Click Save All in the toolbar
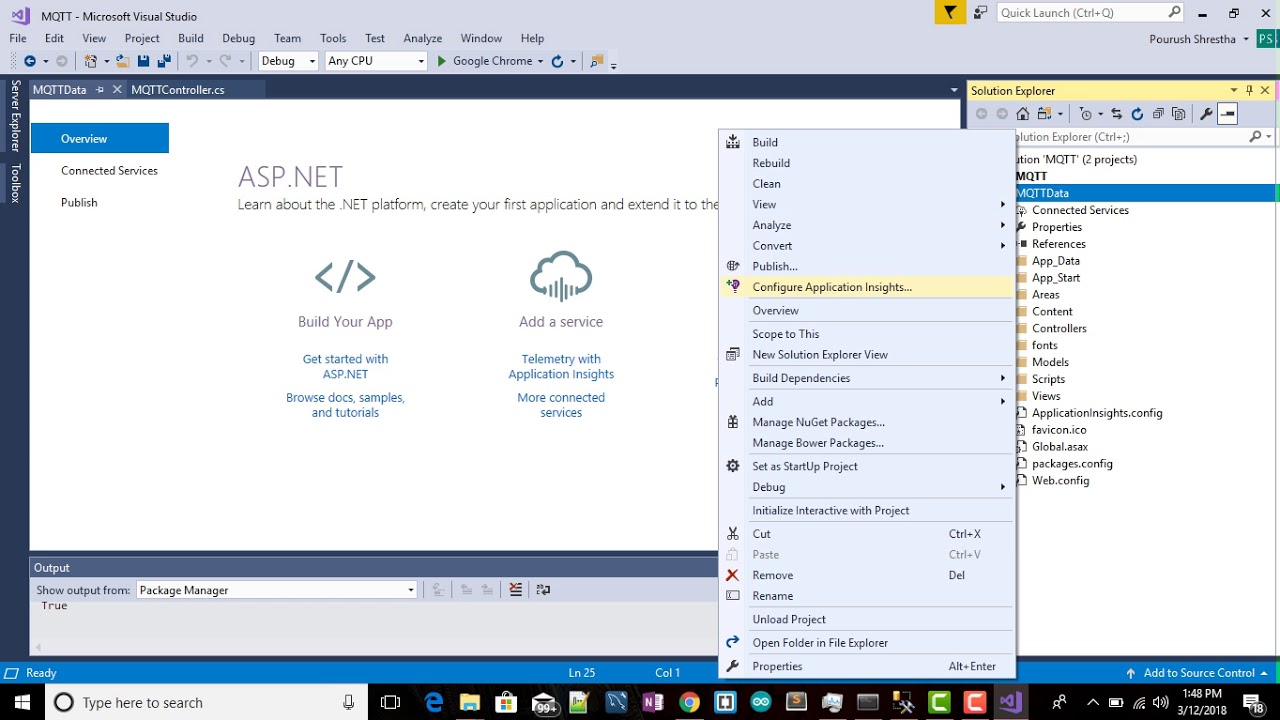 [x=163, y=61]
